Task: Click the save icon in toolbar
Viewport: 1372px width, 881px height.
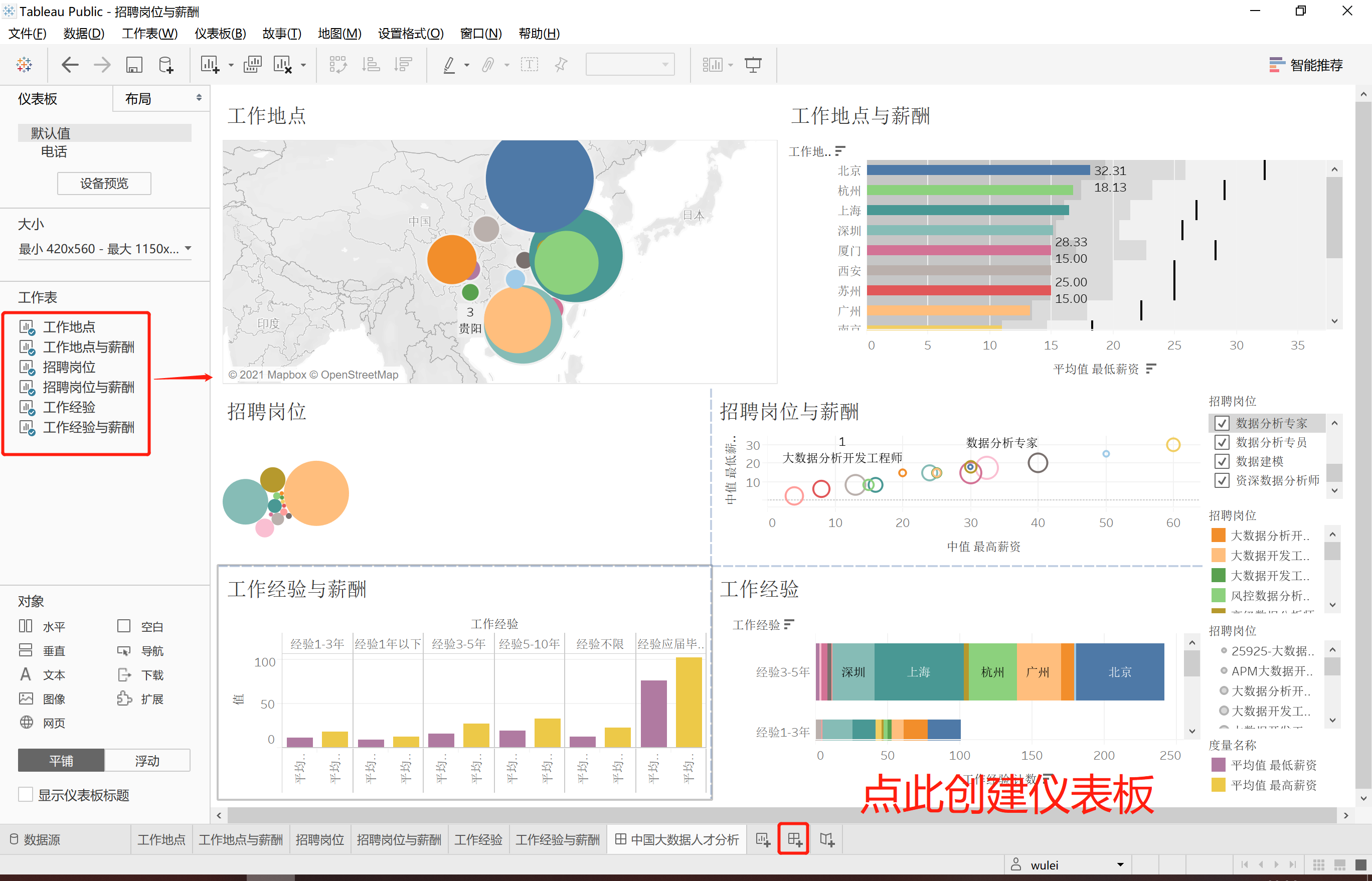Action: [134, 65]
